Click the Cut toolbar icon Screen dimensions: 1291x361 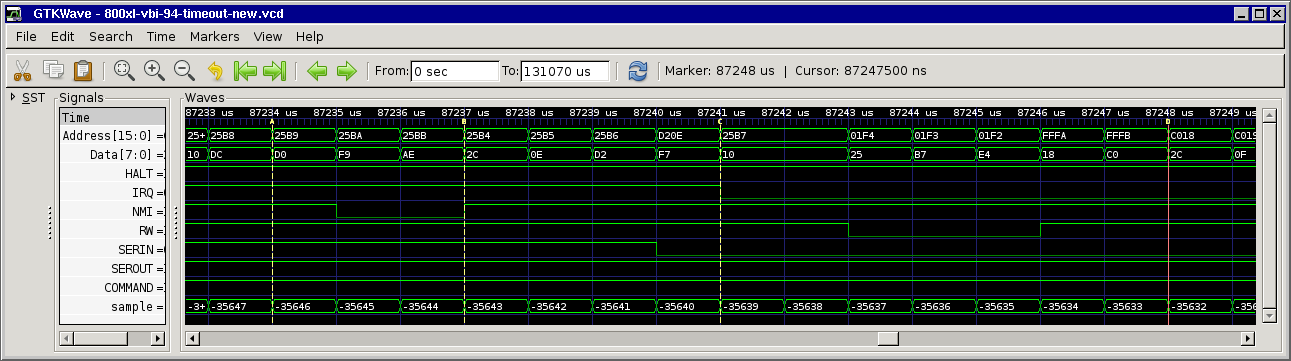pyautogui.click(x=22, y=71)
